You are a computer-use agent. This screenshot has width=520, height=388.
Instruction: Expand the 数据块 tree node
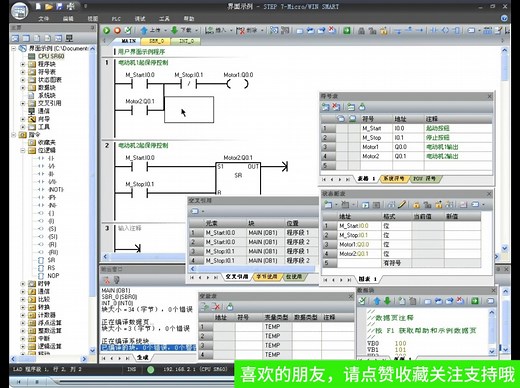tap(23, 88)
